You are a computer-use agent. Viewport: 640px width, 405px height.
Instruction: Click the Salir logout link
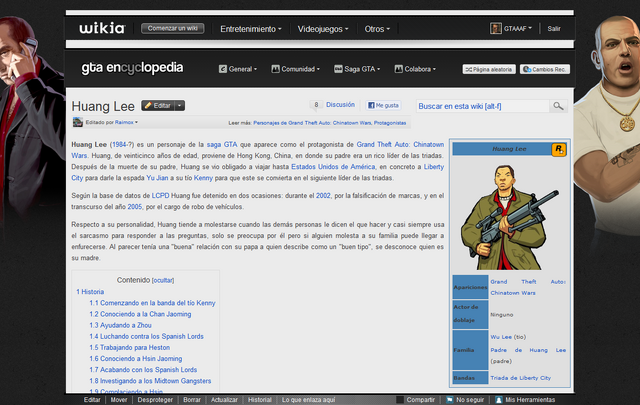554,29
